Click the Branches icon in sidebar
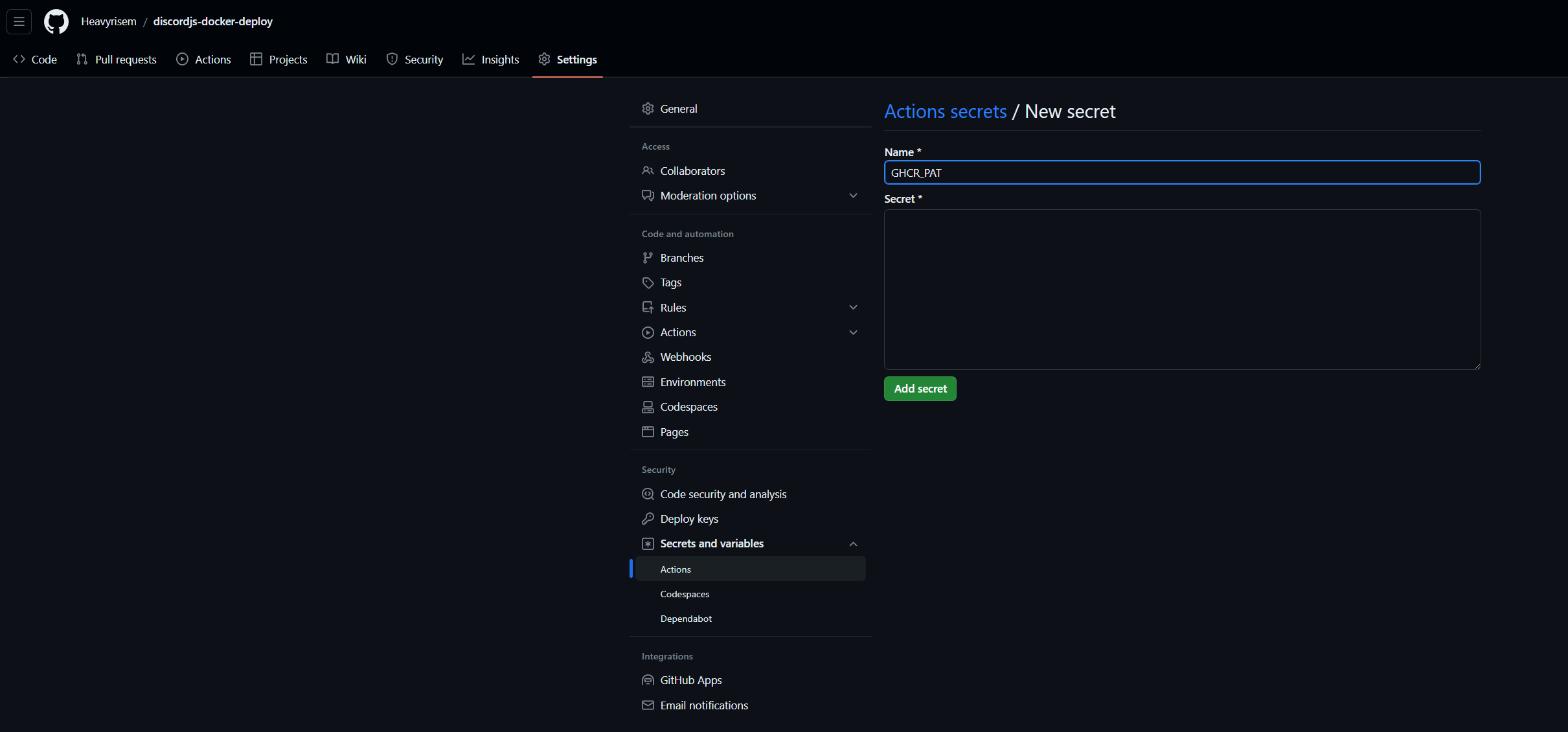 [648, 258]
